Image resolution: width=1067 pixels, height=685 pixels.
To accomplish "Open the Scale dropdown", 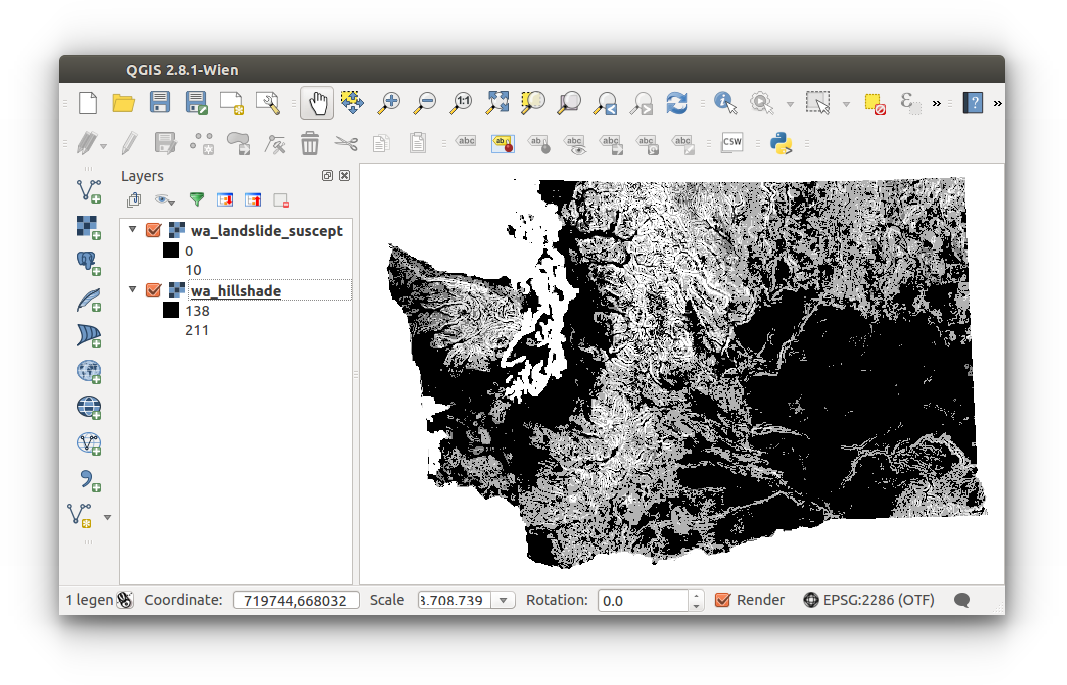I will [x=504, y=600].
